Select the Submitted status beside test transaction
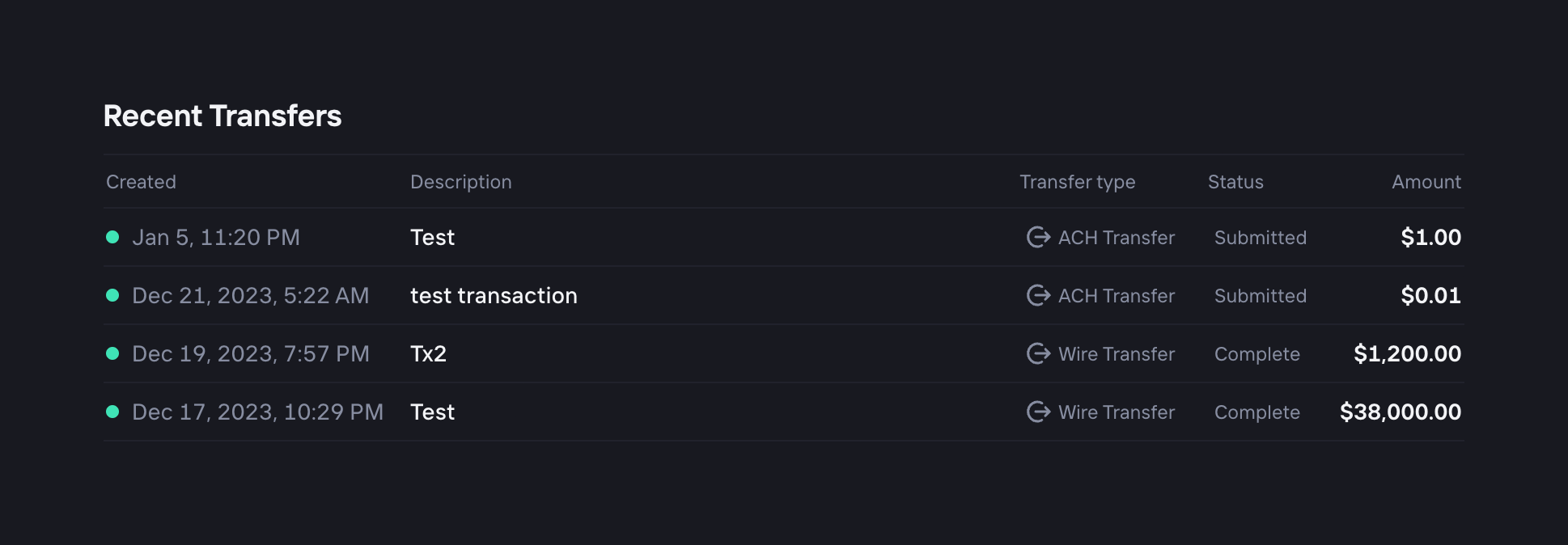 (x=1260, y=295)
